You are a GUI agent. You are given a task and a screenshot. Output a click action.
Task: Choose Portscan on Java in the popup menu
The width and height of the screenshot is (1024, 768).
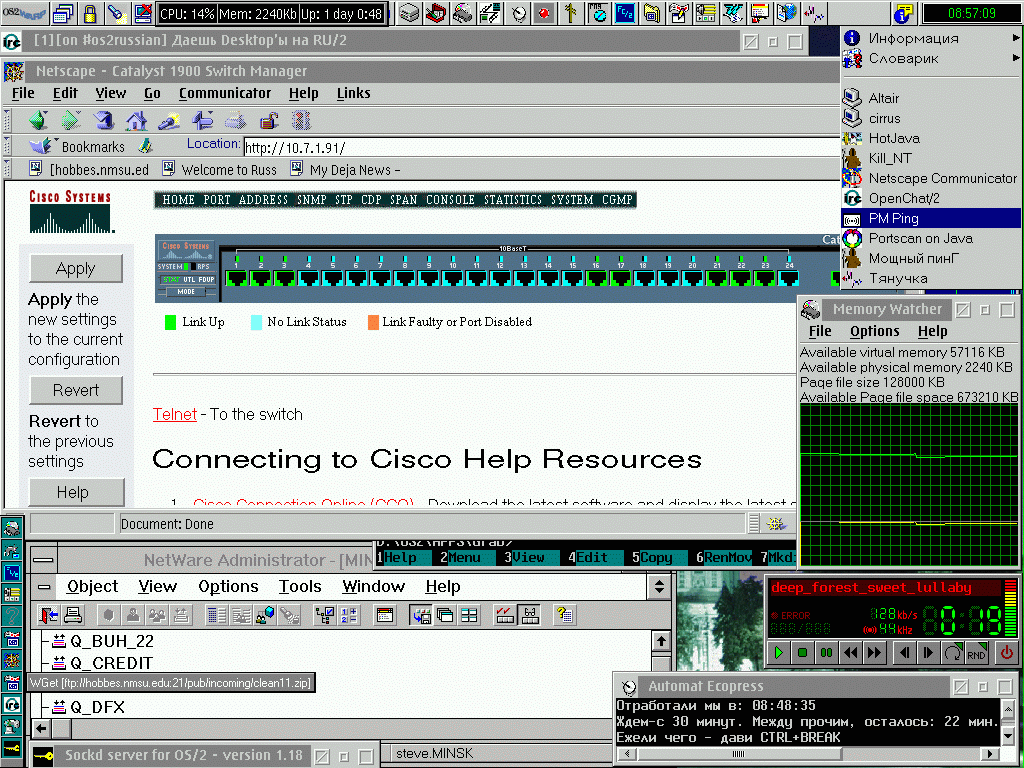pos(931,238)
